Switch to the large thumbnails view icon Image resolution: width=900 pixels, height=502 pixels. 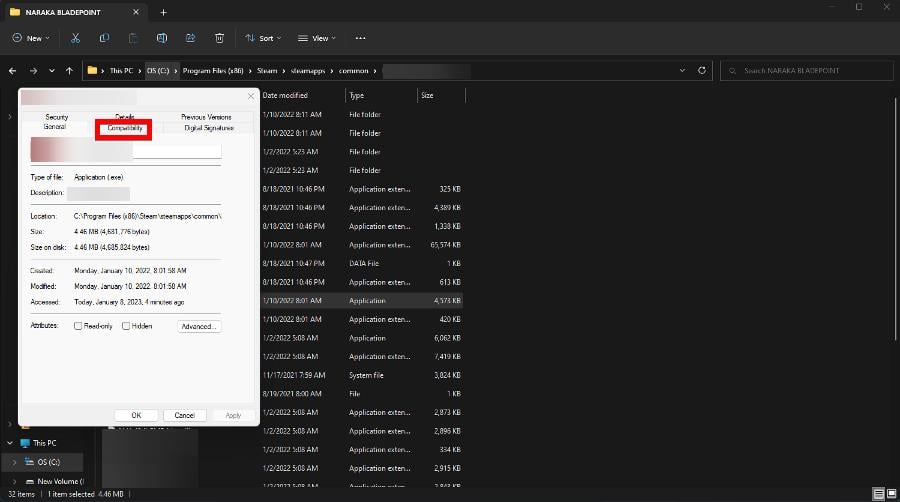tap(891, 494)
